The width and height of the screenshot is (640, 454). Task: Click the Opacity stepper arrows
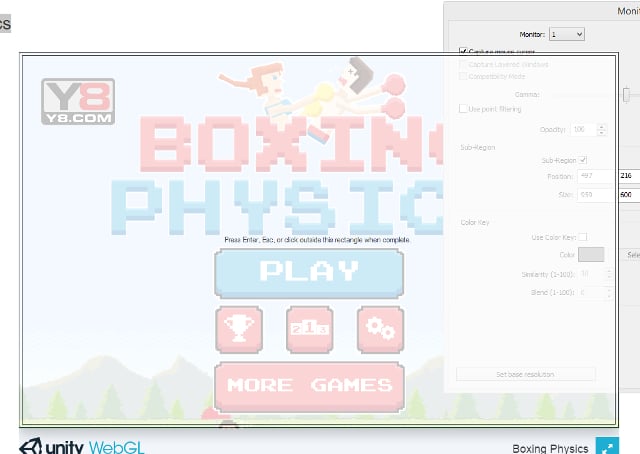pyautogui.click(x=602, y=129)
